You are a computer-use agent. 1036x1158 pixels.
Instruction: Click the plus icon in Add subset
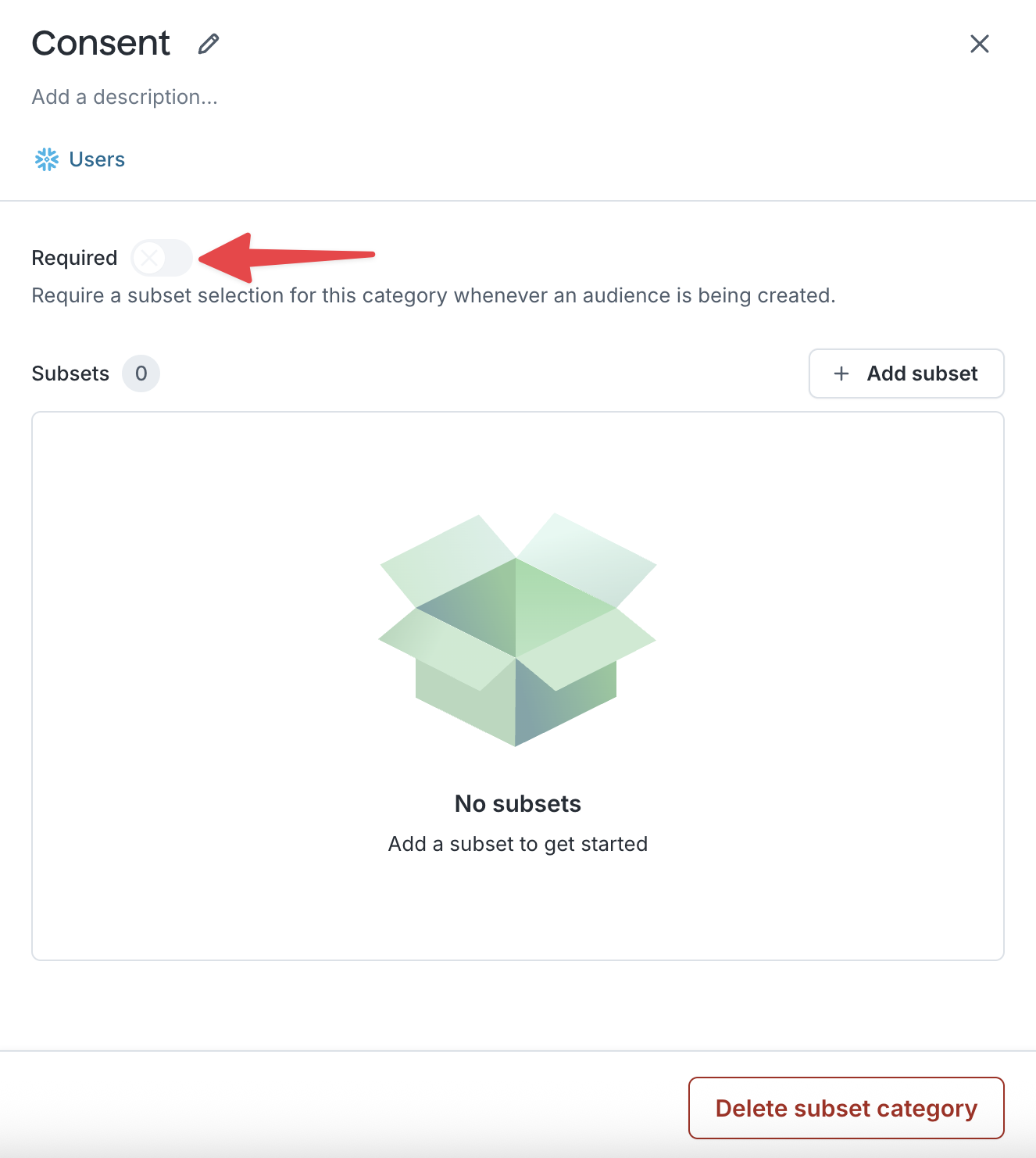(841, 373)
